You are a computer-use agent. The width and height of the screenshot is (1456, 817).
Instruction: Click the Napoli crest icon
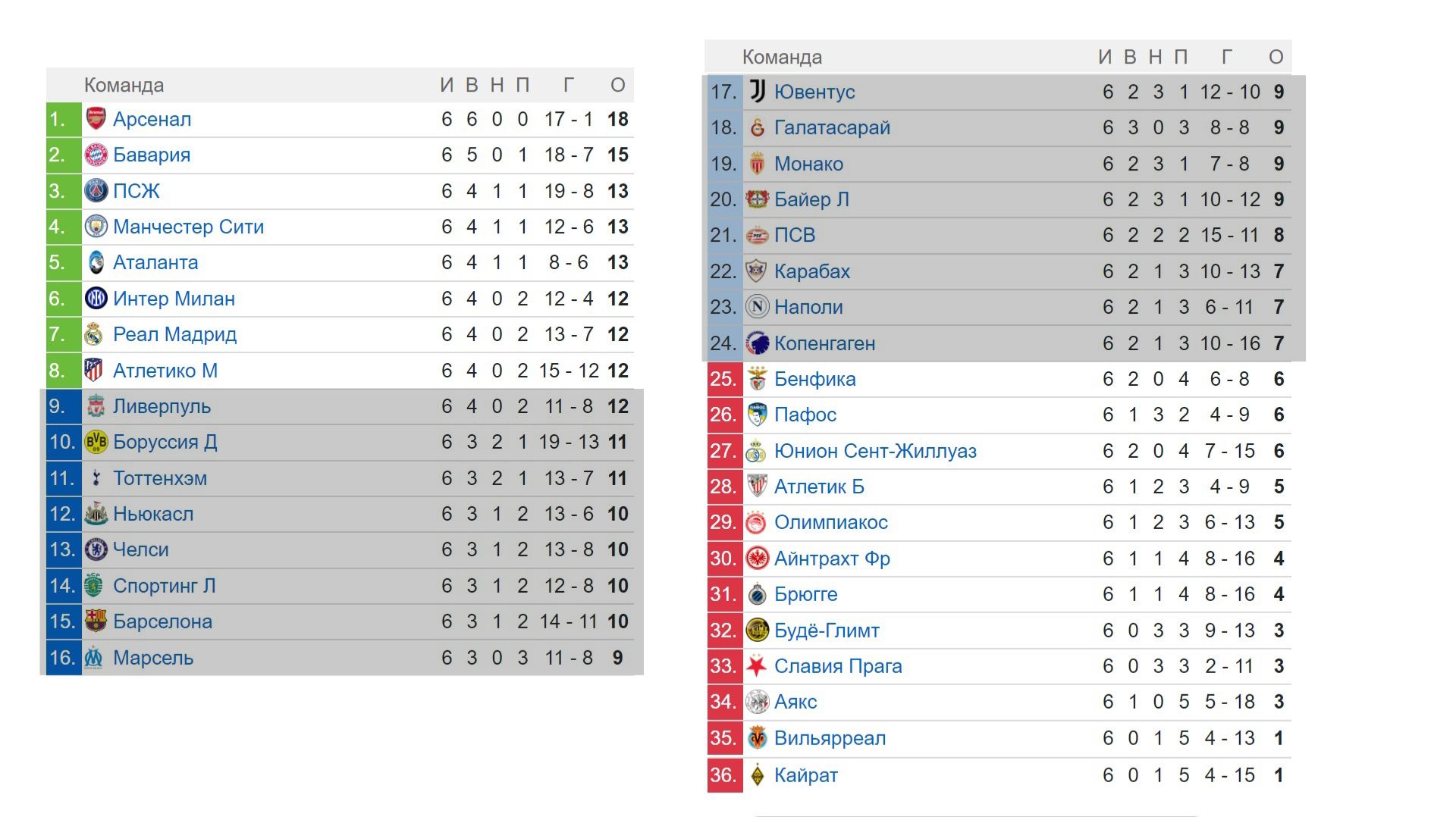point(757,307)
